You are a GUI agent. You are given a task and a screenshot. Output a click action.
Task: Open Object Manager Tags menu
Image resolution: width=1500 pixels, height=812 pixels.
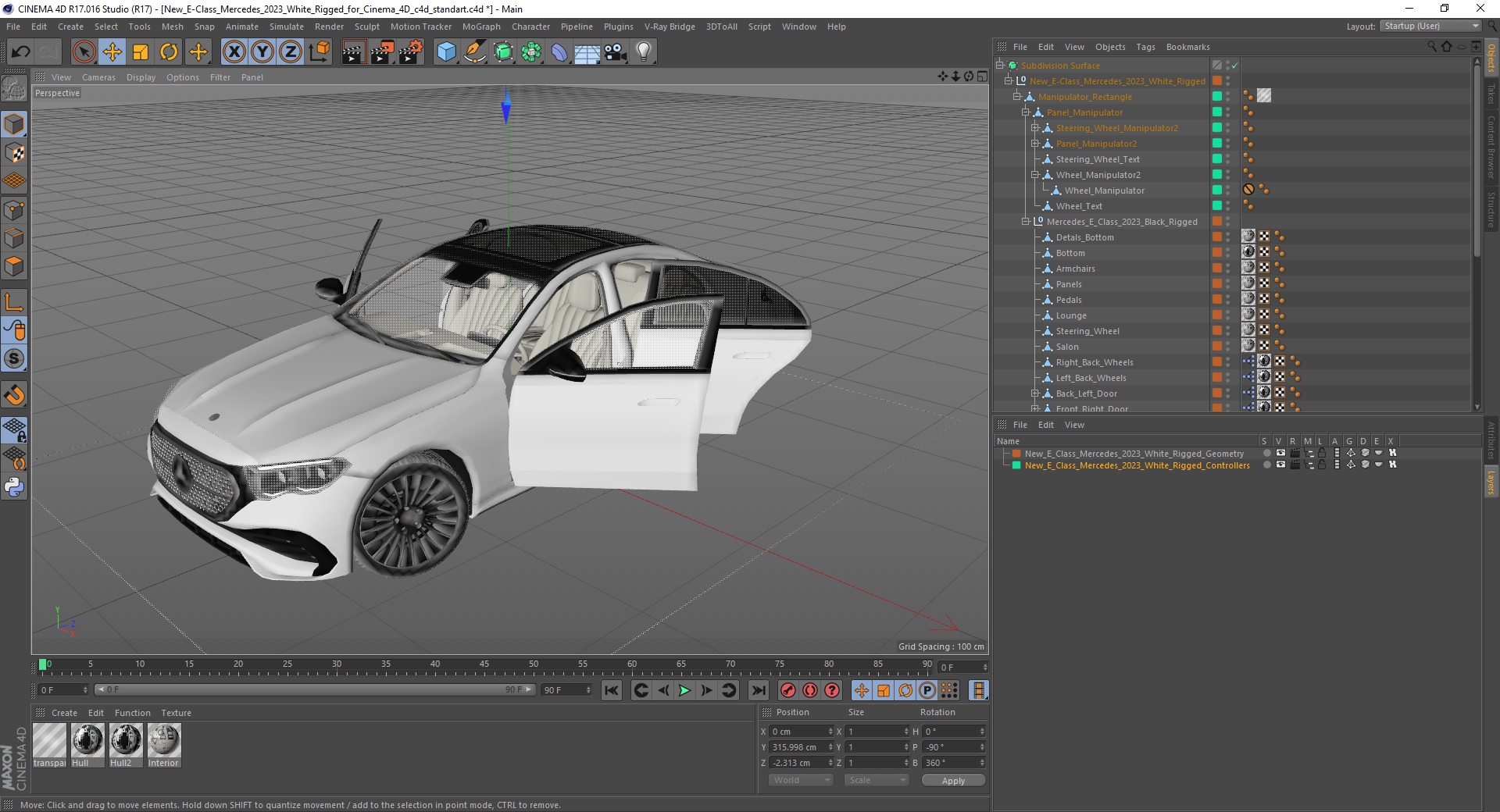click(1145, 47)
